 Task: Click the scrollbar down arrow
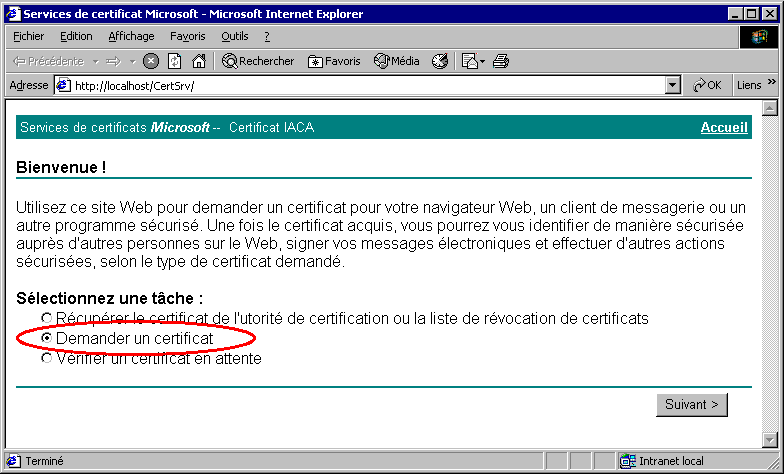(x=770, y=440)
